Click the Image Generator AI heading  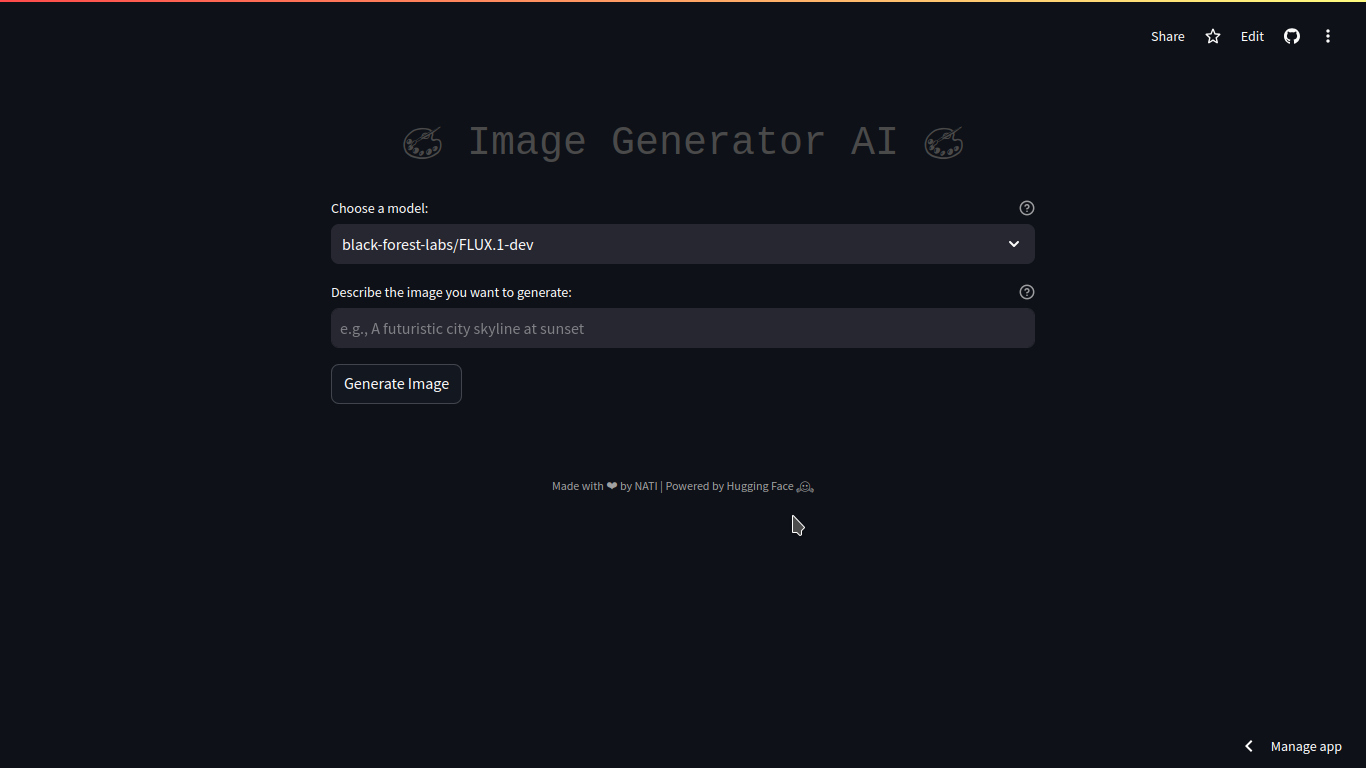[x=682, y=142]
